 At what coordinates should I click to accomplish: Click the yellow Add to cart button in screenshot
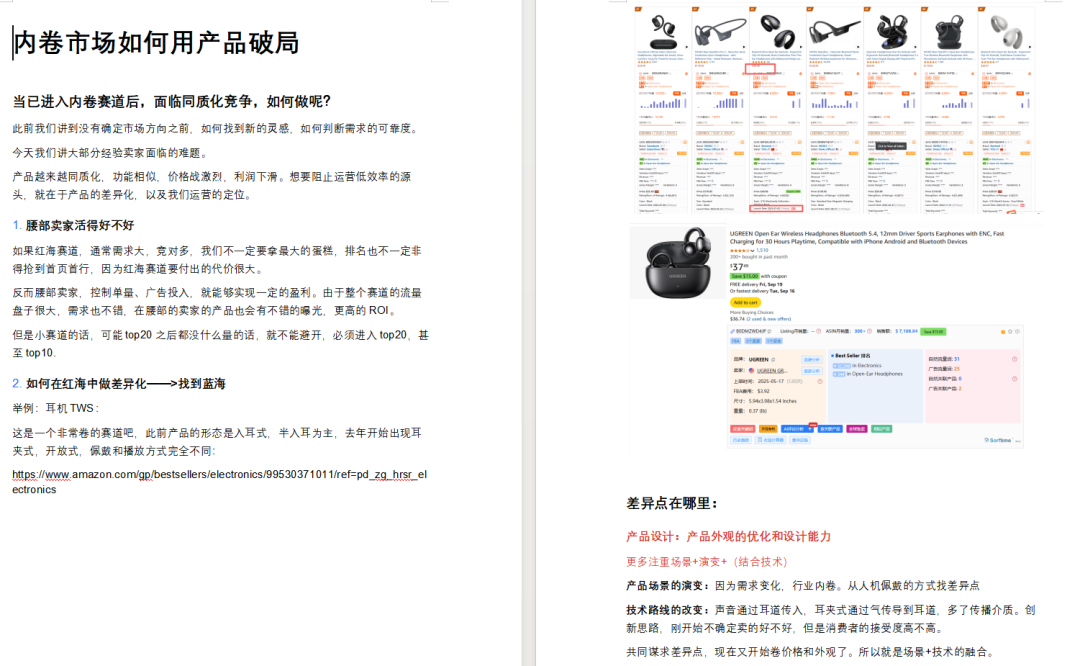point(745,302)
